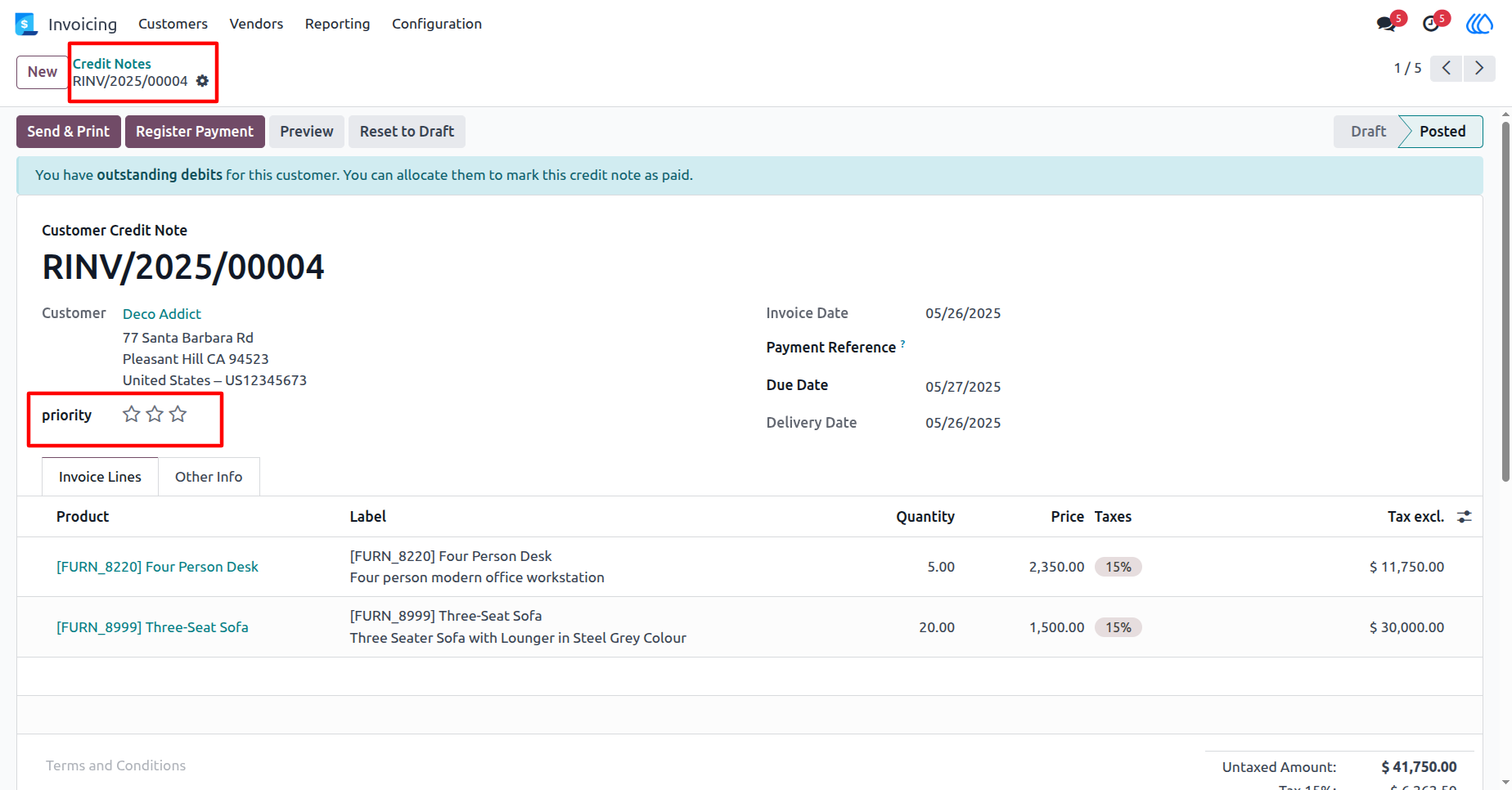Open the Deco Addict customer link
The width and height of the screenshot is (1512, 790).
pos(162,314)
